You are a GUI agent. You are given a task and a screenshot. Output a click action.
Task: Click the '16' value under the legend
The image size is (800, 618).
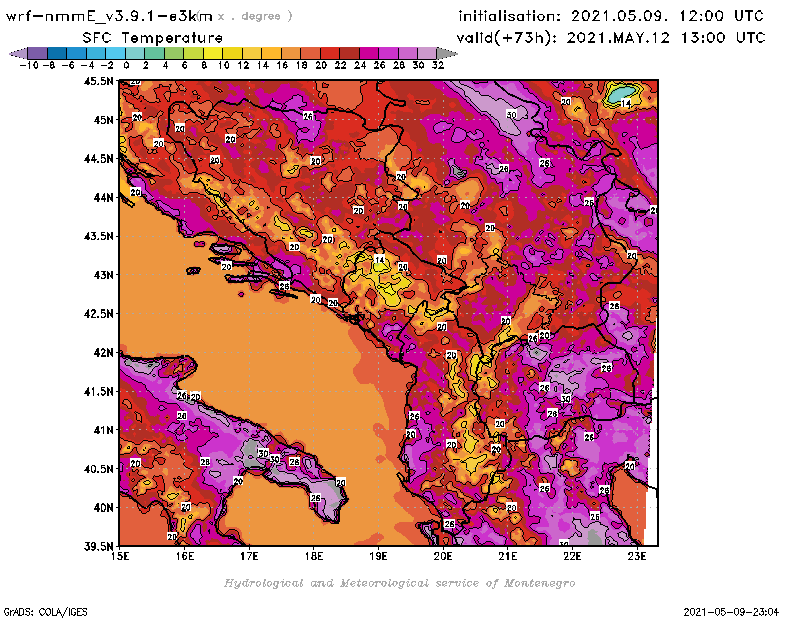pos(282,65)
